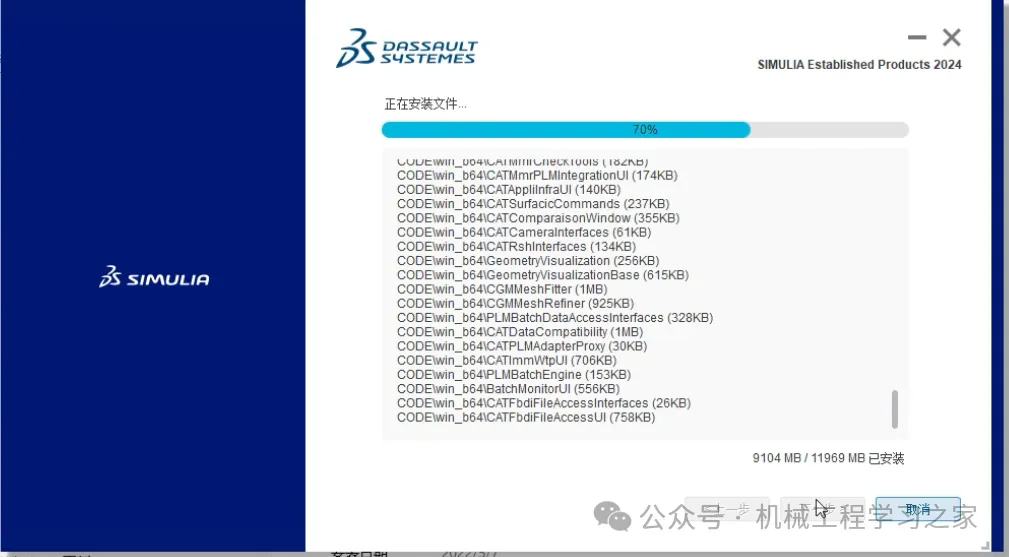Screen dimensions: 1009x557
Task: Select the CATFbdiFileAccessUI (758KB) line
Action: pos(526,417)
